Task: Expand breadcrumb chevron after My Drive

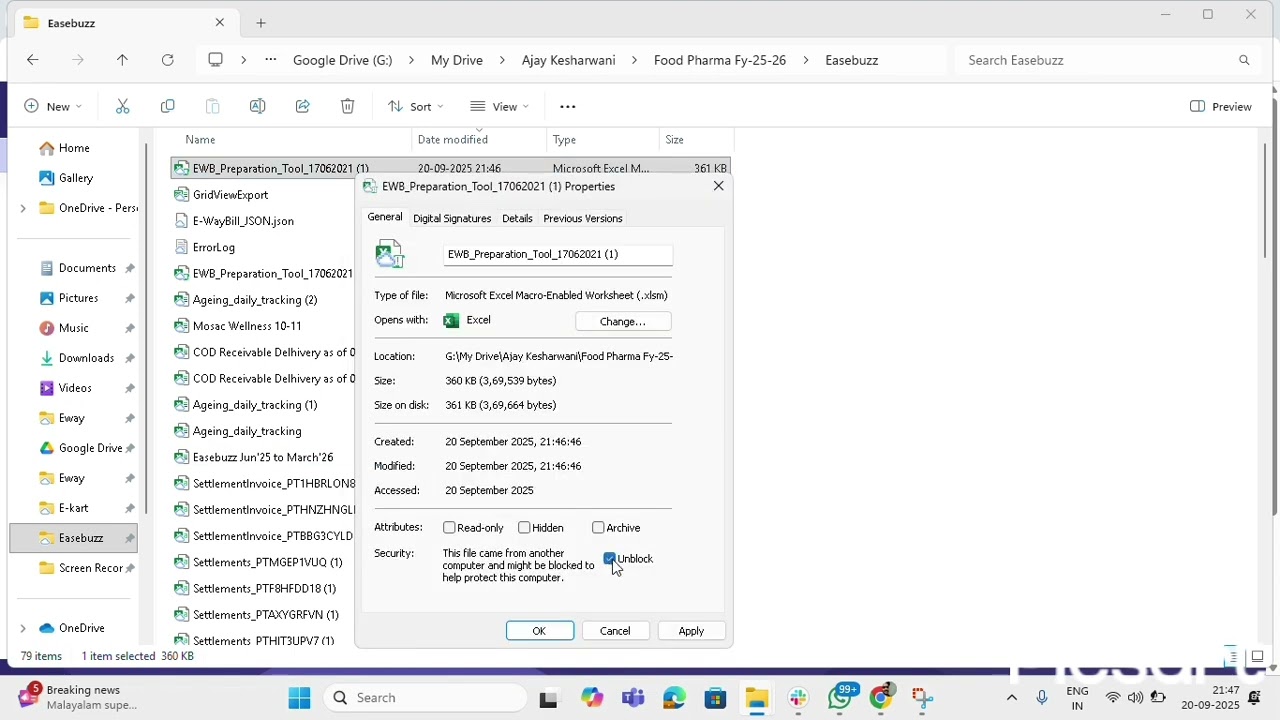Action: tap(502, 60)
